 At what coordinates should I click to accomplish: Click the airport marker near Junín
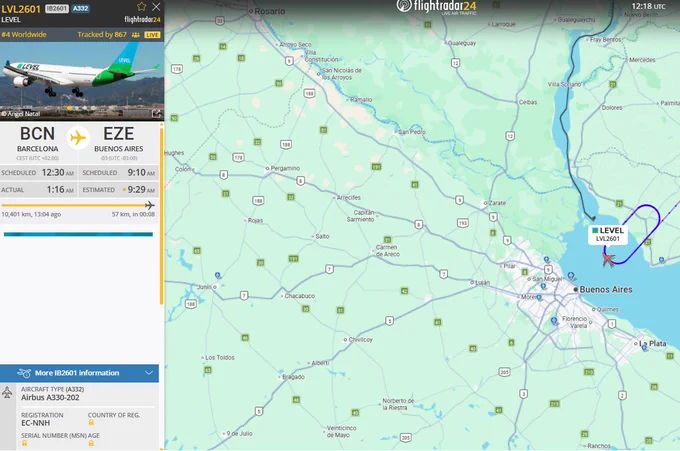coord(218,275)
